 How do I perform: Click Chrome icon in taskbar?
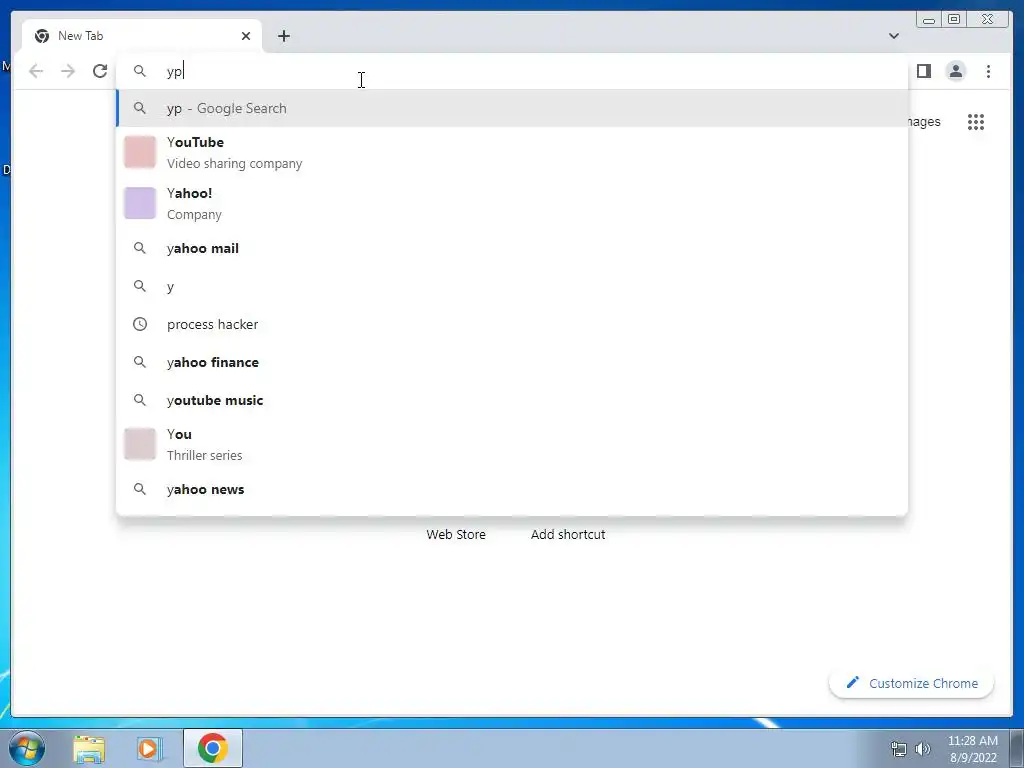(212, 748)
